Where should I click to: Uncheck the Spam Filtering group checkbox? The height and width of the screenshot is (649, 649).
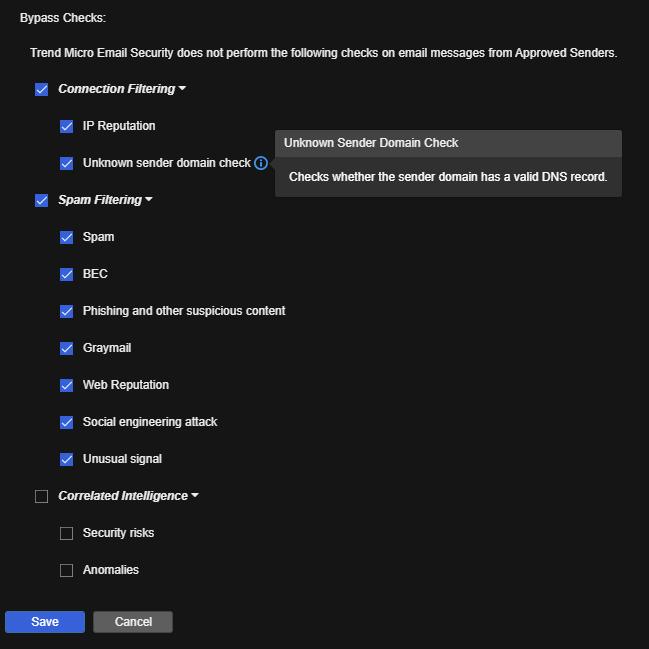point(42,201)
